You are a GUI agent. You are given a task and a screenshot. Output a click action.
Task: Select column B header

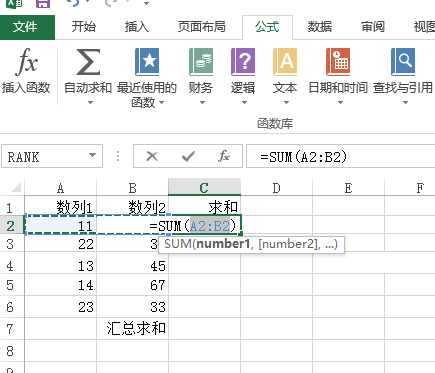click(132, 188)
